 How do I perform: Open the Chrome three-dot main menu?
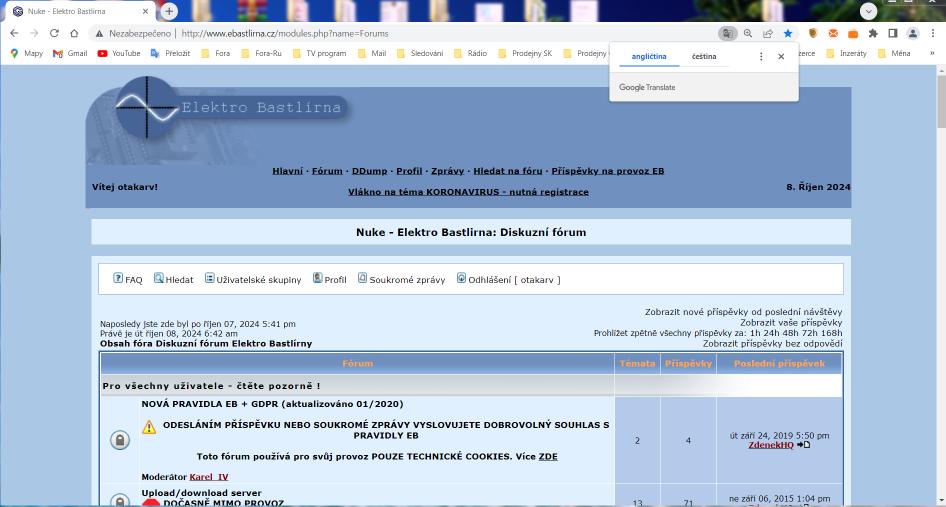(931, 33)
